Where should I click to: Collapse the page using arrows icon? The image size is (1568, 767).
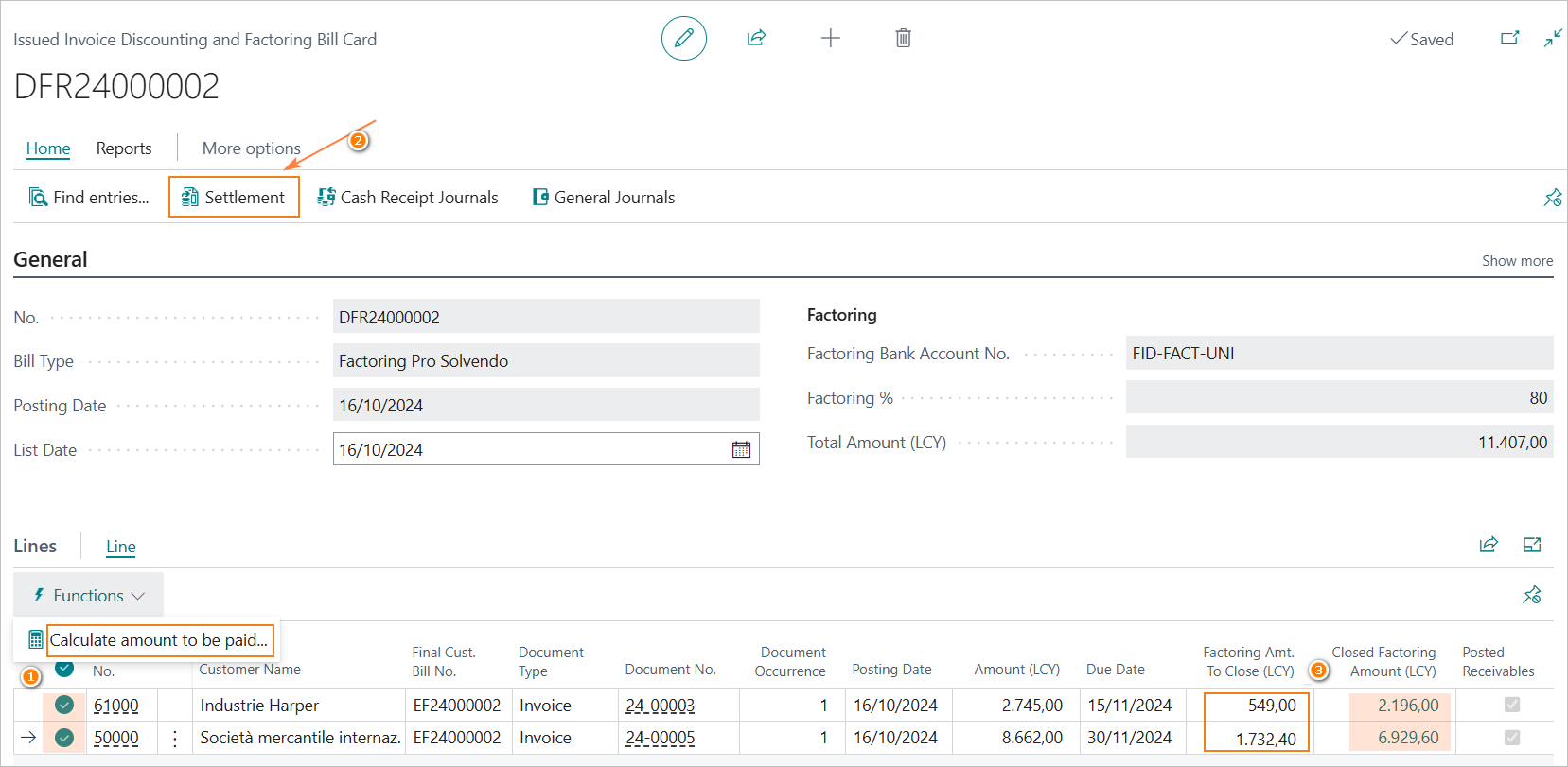(x=1553, y=39)
